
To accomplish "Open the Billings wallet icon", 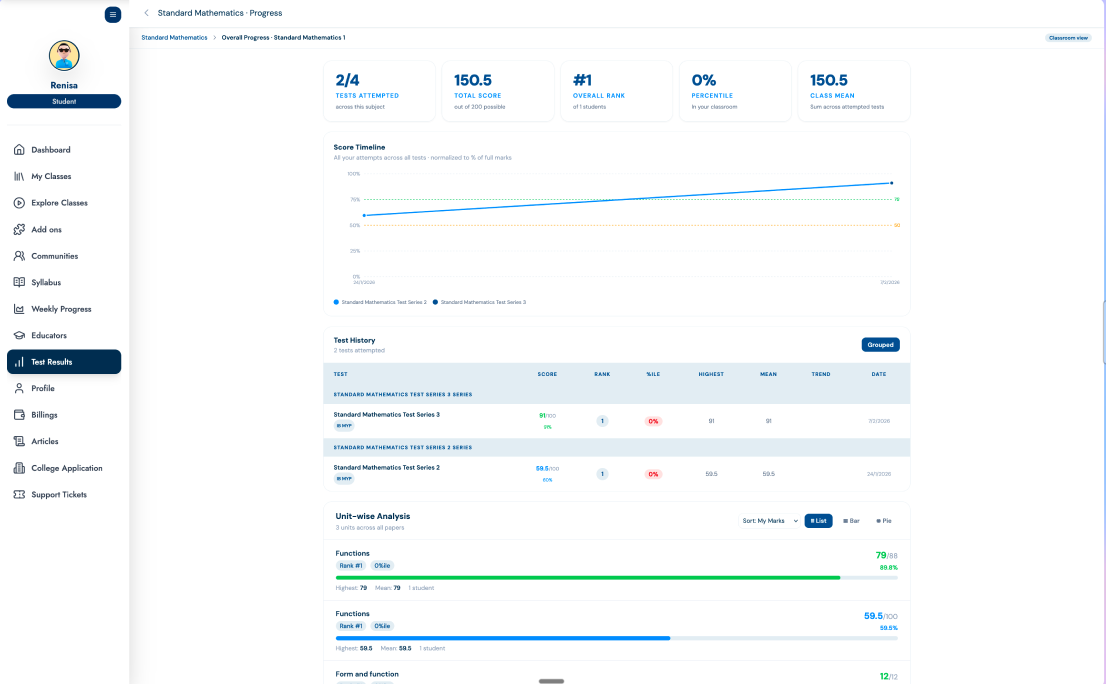I will [19, 415].
